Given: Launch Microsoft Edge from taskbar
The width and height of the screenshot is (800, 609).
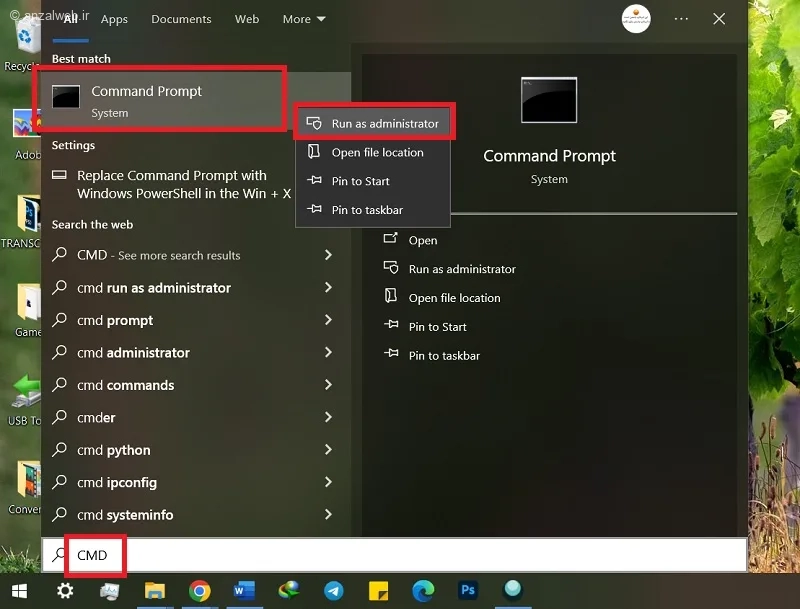Looking at the screenshot, I should (x=423, y=591).
